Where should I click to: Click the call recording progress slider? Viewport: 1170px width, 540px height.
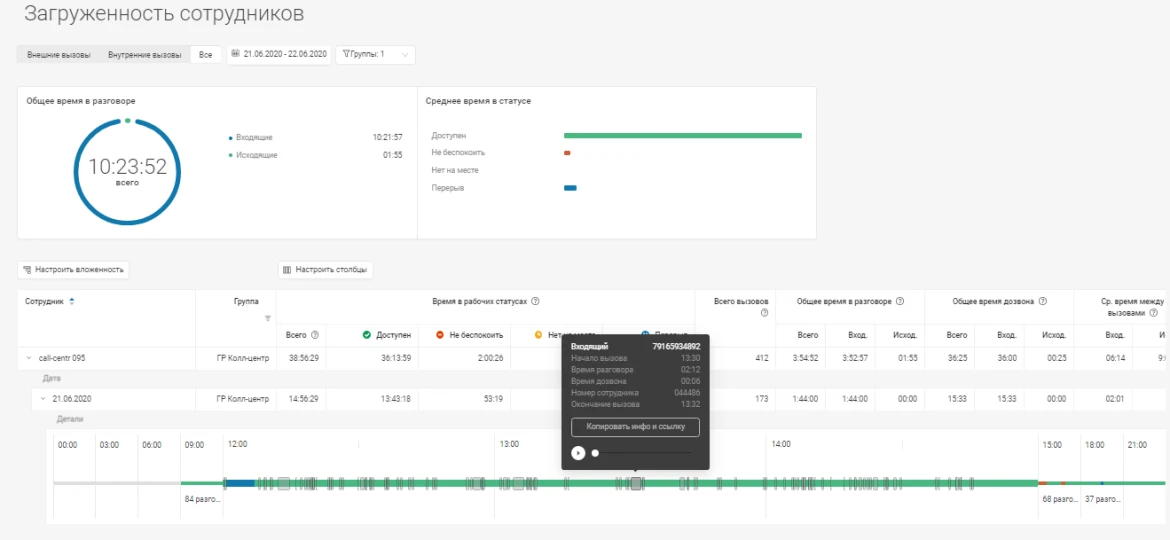[642, 453]
